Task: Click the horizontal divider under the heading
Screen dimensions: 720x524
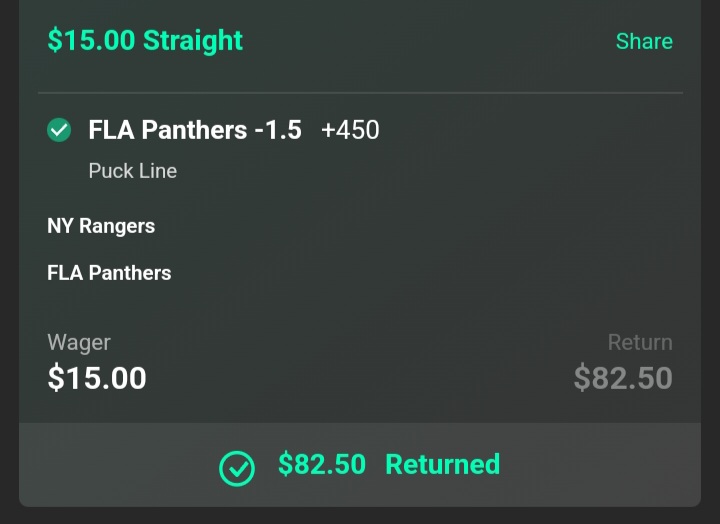Action: tap(360, 93)
